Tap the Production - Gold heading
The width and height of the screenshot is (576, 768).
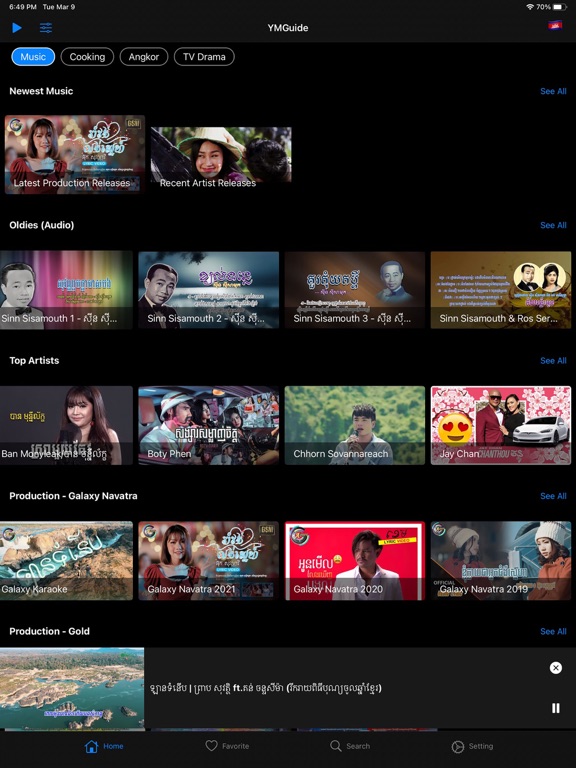[49, 631]
